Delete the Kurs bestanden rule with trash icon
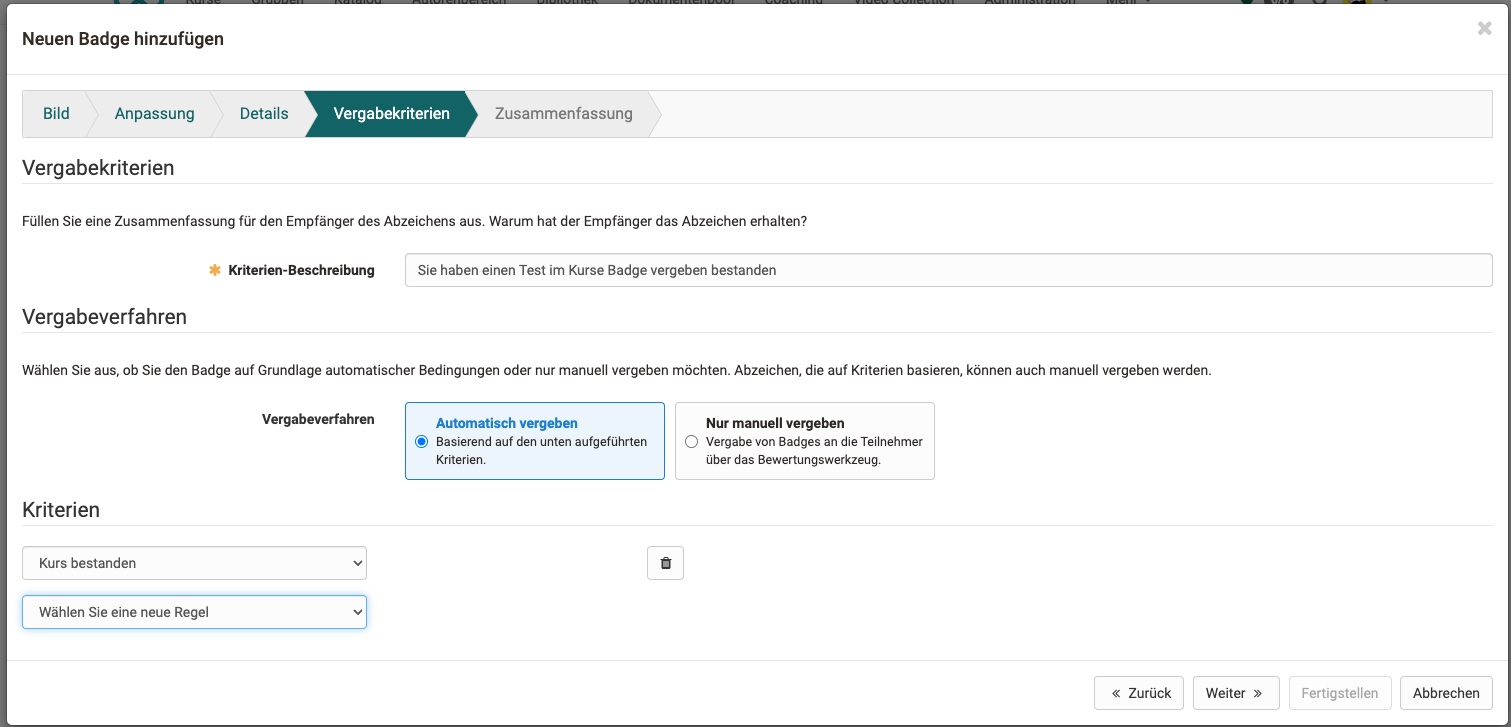 665,563
